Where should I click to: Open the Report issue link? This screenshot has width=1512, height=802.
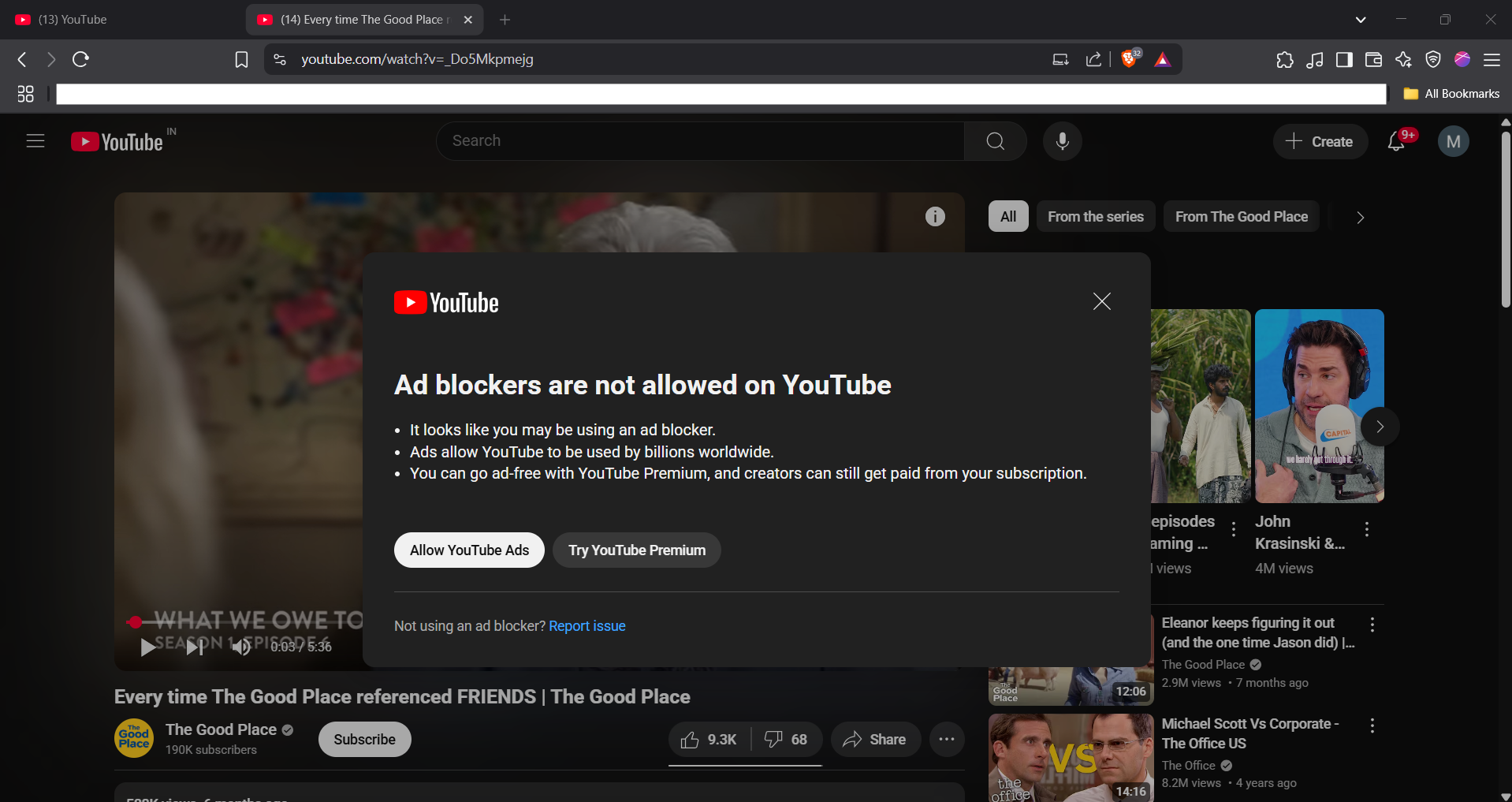[x=587, y=626]
